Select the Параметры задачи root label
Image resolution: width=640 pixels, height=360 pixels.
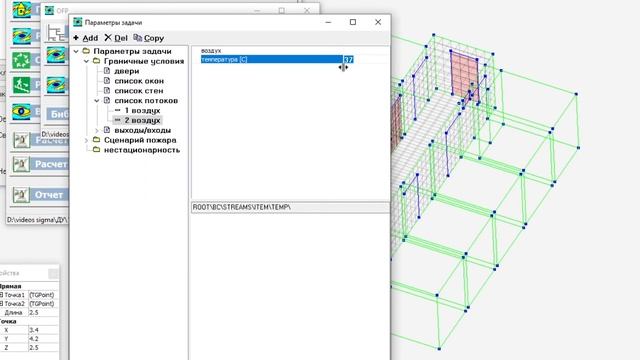132,51
